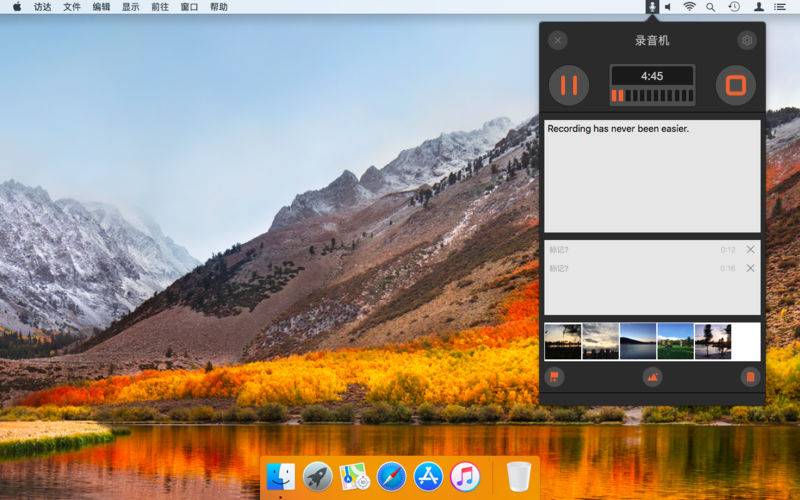800x500 pixels.
Task: Open the Trash in the Dock
Action: coord(519,477)
